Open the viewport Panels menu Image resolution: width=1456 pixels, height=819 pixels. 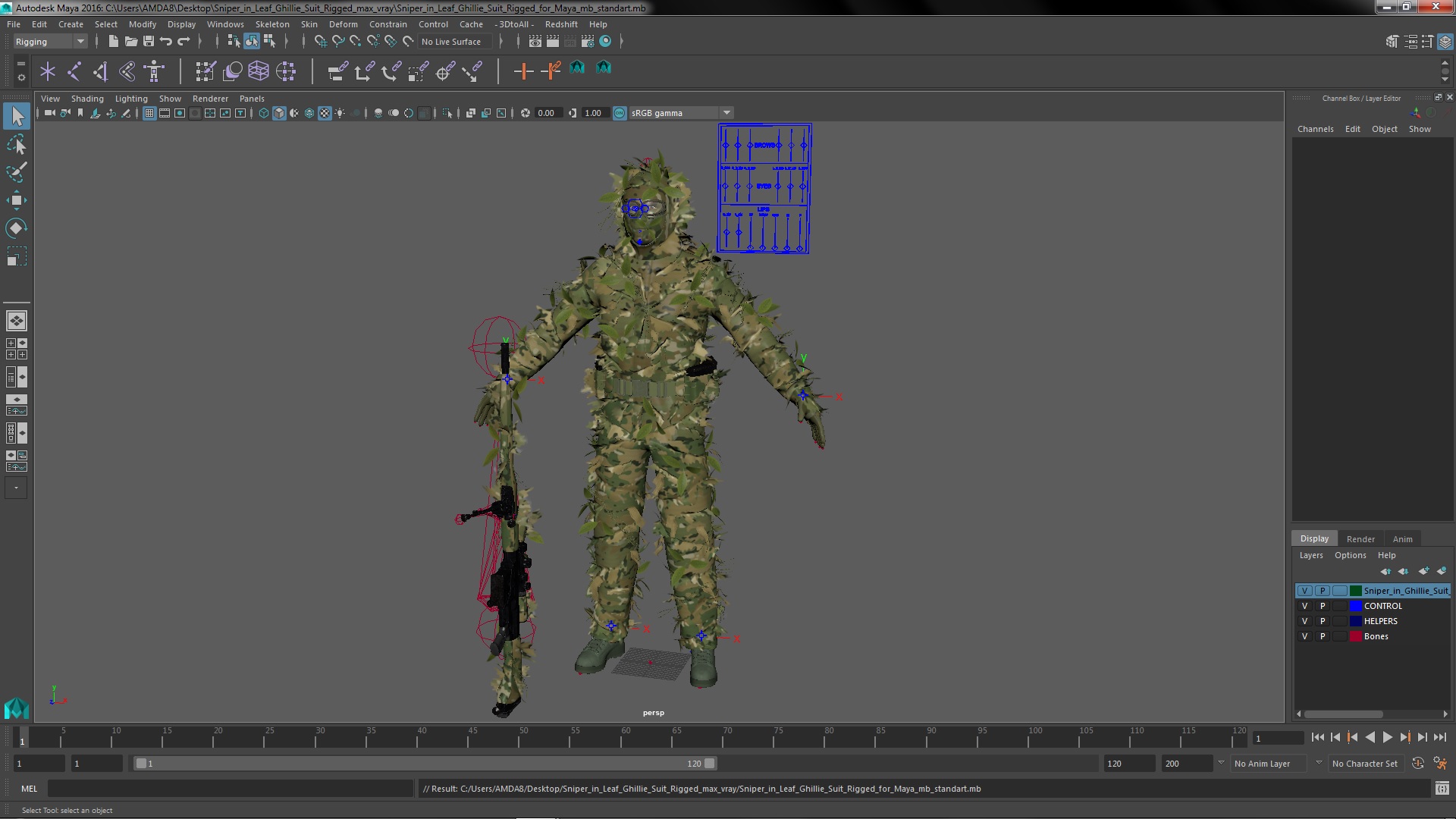(x=252, y=99)
